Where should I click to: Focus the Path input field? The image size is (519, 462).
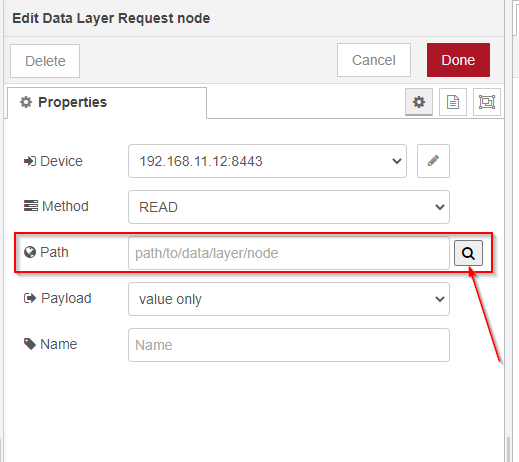289,253
